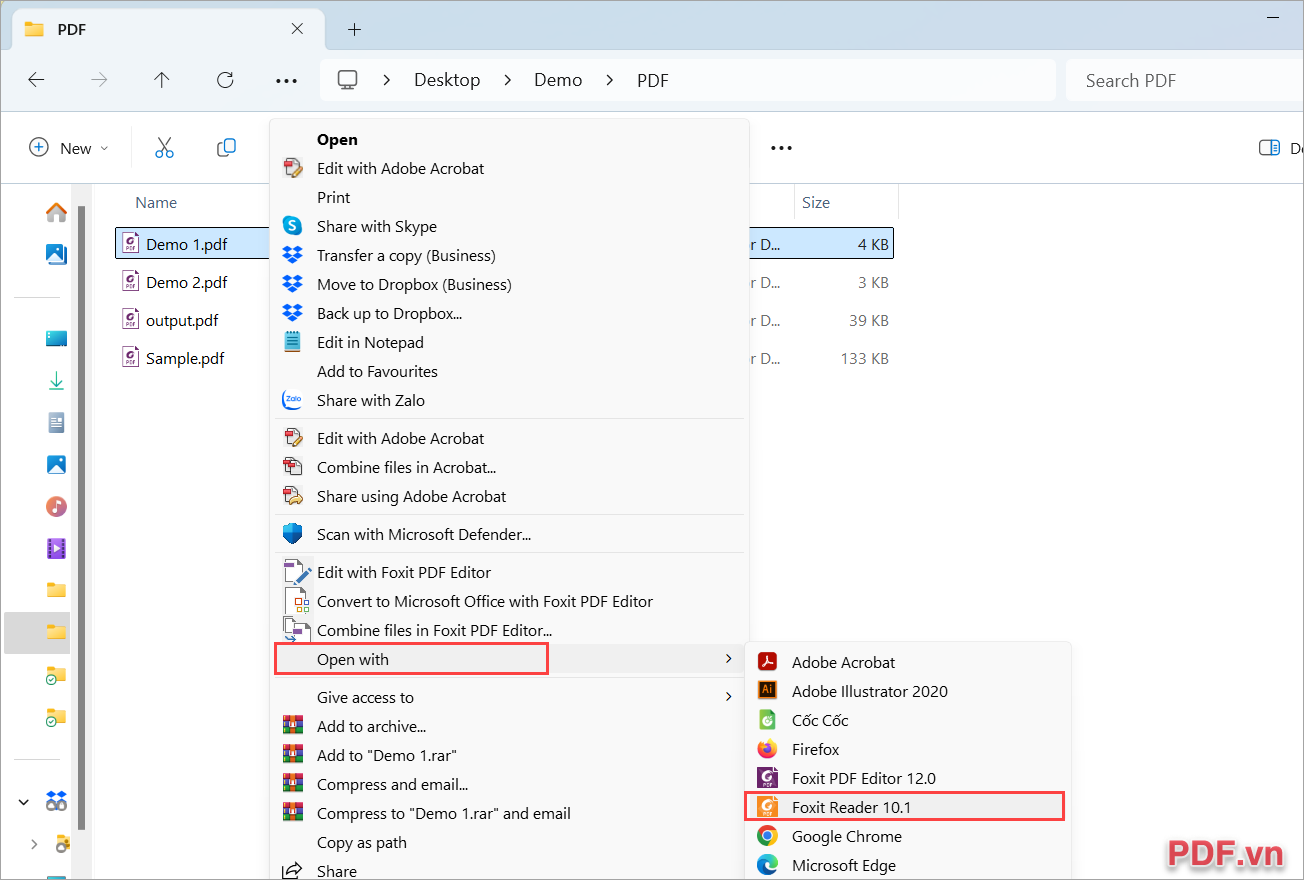Select Print from the context menu

point(334,197)
